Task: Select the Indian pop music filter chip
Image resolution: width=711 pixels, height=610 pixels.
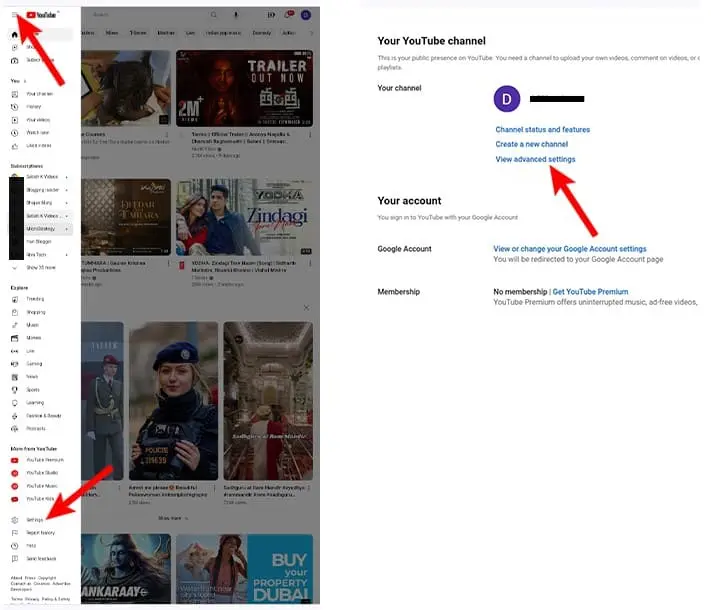Action: (224, 33)
